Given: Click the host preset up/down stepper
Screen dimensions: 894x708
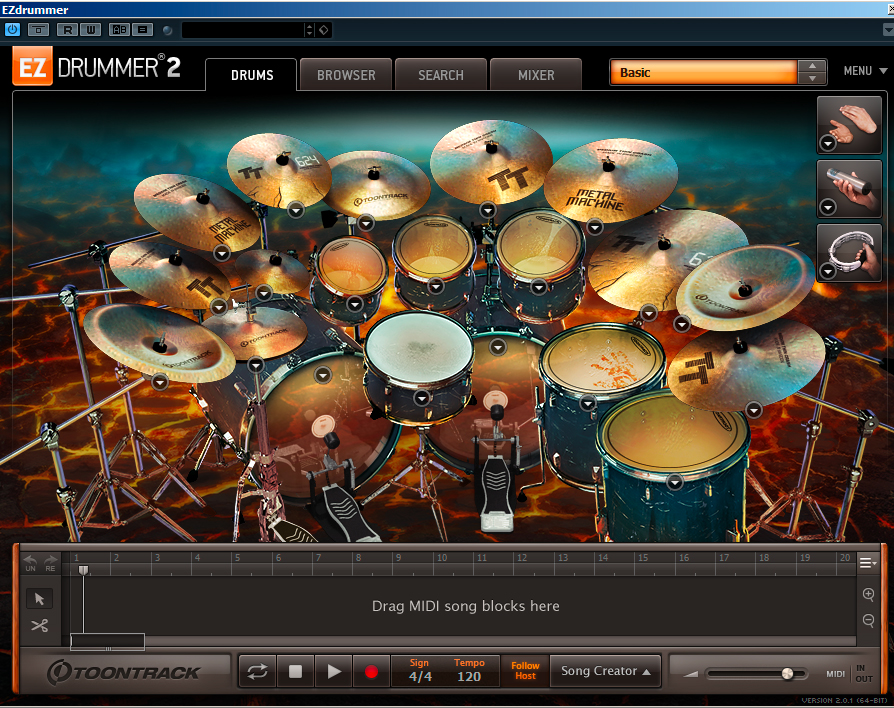Looking at the screenshot, I should click(x=310, y=30).
